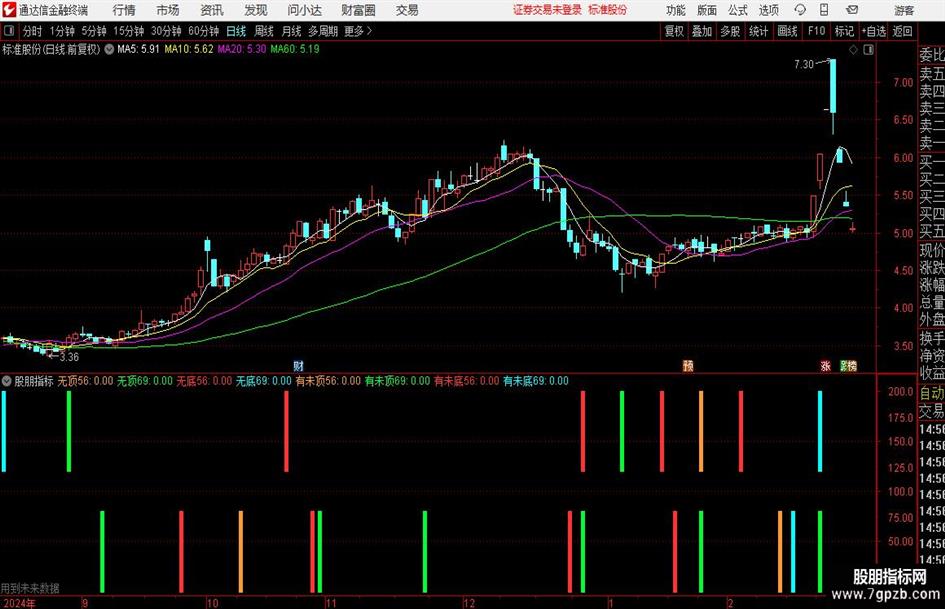Image resolution: width=945 pixels, height=609 pixels.
Task: Click the 证券交易未登录 login link
Action: (x=547, y=10)
